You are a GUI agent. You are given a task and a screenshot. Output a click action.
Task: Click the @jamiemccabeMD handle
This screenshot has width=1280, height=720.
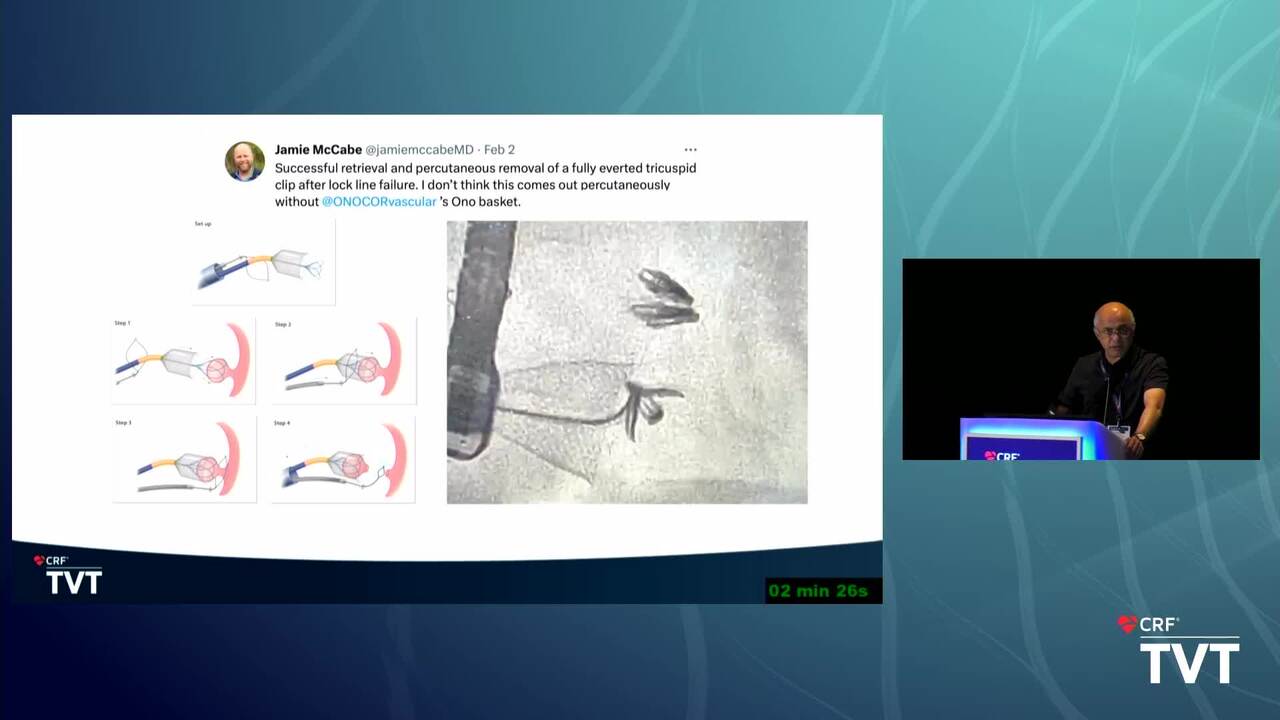pyautogui.click(x=419, y=150)
